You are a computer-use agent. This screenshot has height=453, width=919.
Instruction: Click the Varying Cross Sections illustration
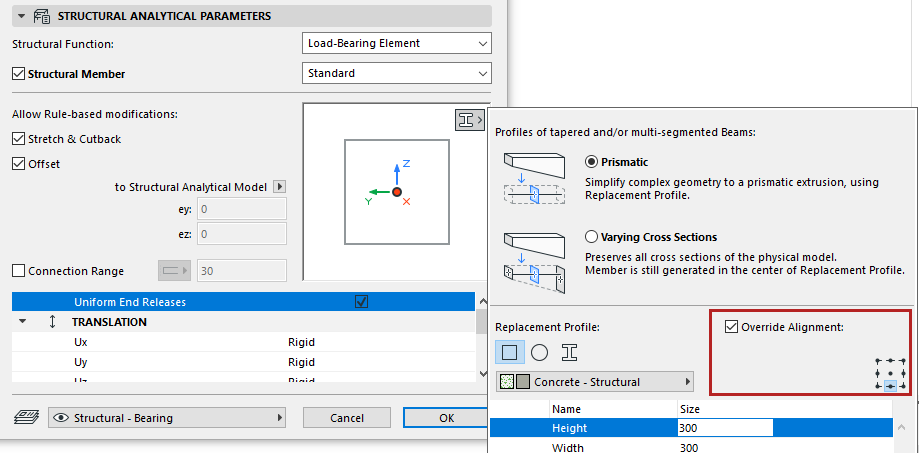pos(534,262)
